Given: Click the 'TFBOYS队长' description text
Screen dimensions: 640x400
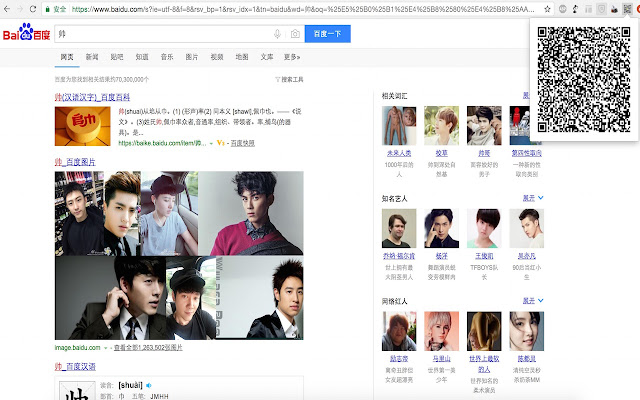Looking at the screenshot, I should pyautogui.click(x=484, y=272).
